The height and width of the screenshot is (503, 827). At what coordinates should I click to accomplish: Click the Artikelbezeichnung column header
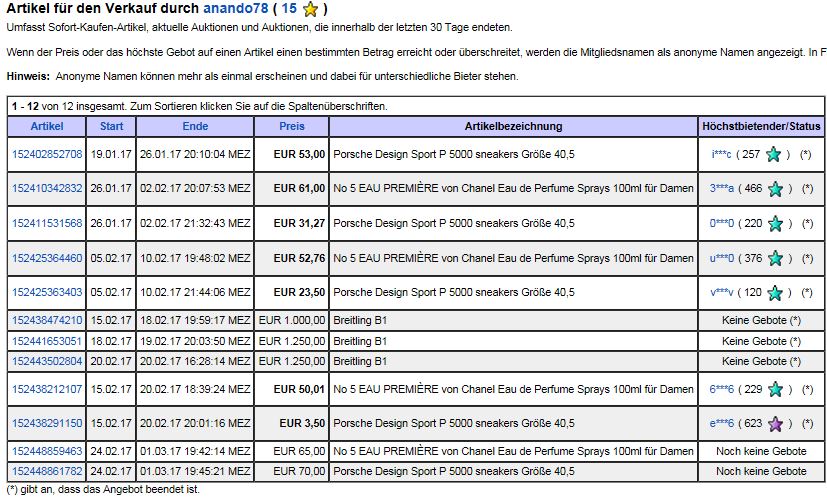pyautogui.click(x=513, y=127)
